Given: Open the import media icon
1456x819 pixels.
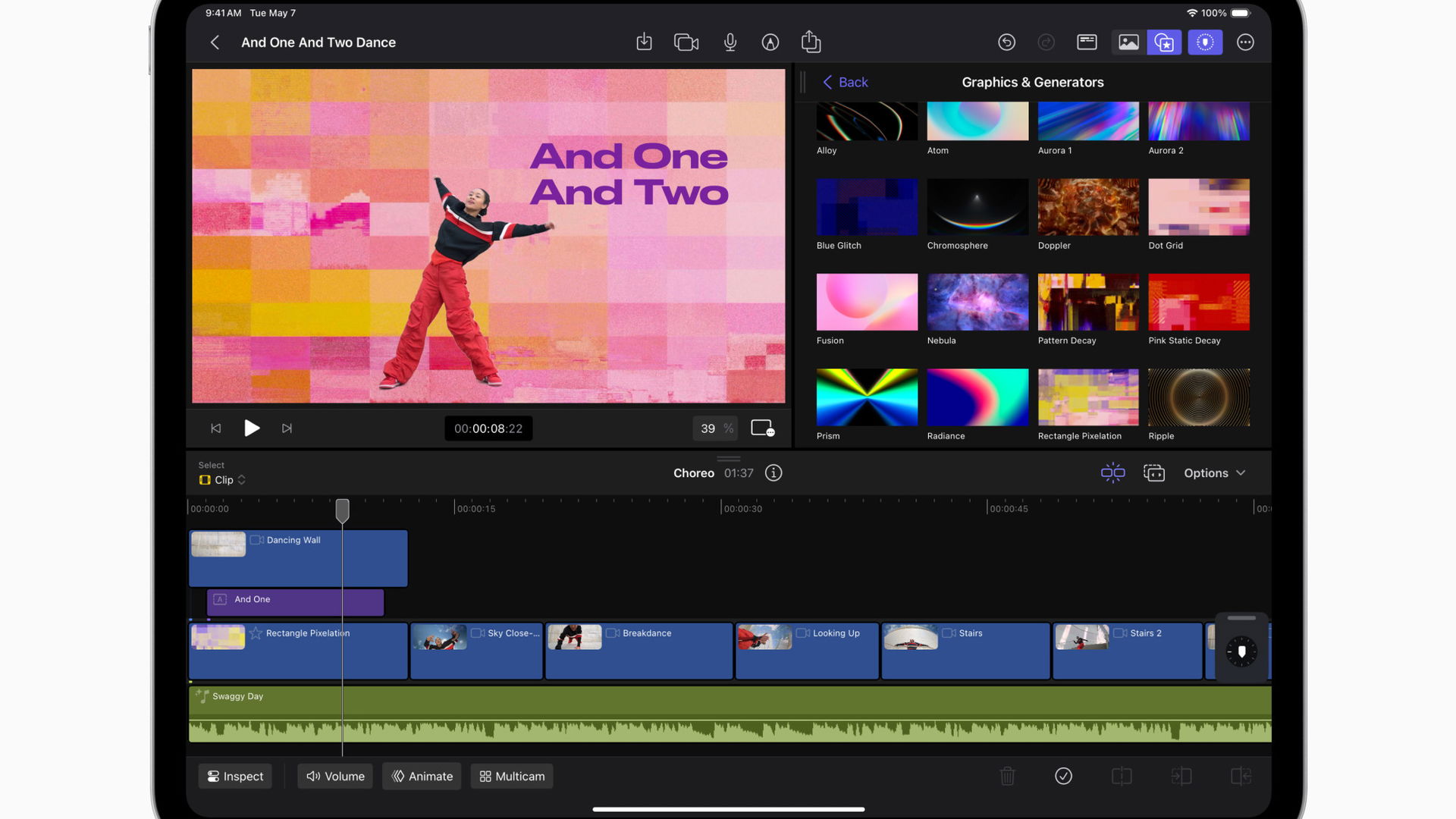Looking at the screenshot, I should (x=644, y=42).
